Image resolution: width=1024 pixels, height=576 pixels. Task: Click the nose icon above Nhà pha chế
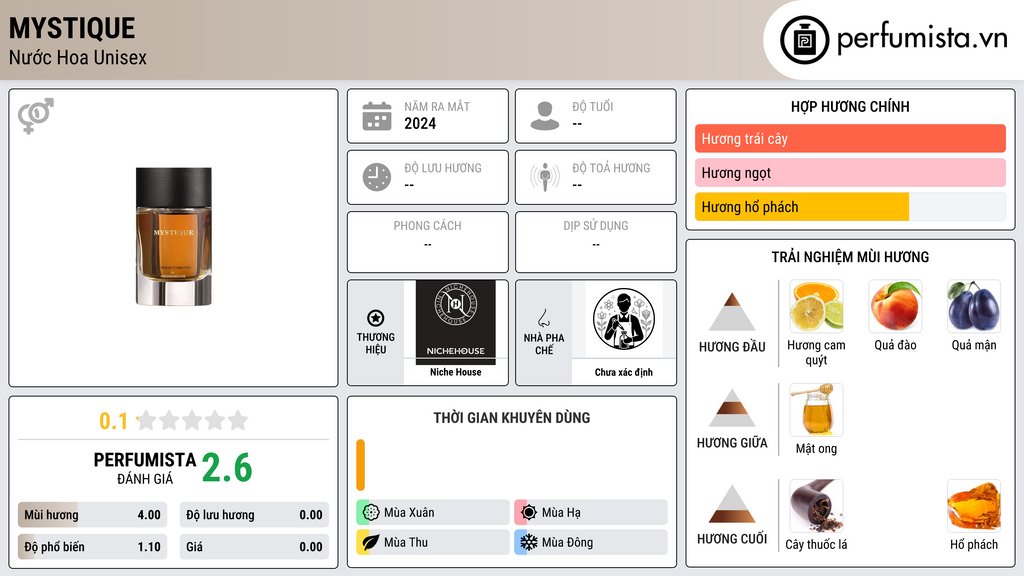coord(543,318)
